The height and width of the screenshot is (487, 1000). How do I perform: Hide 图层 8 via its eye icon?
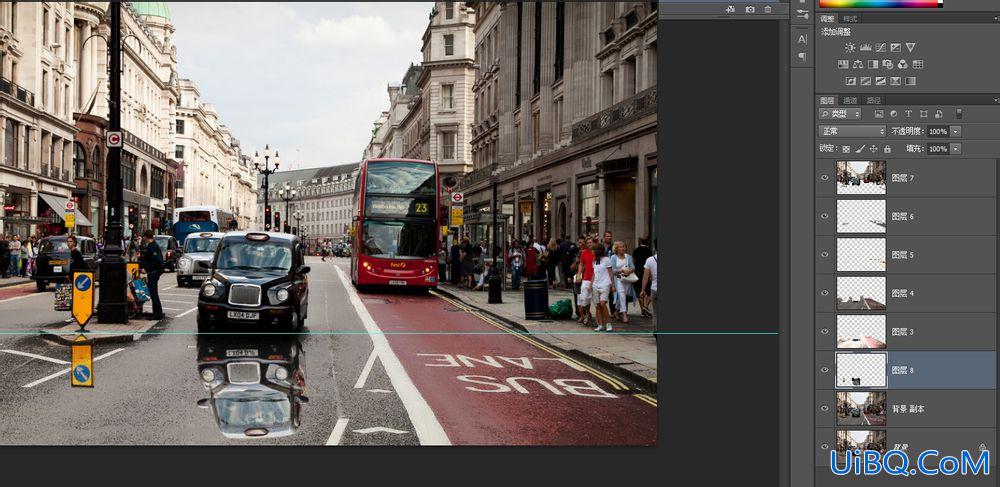click(825, 370)
